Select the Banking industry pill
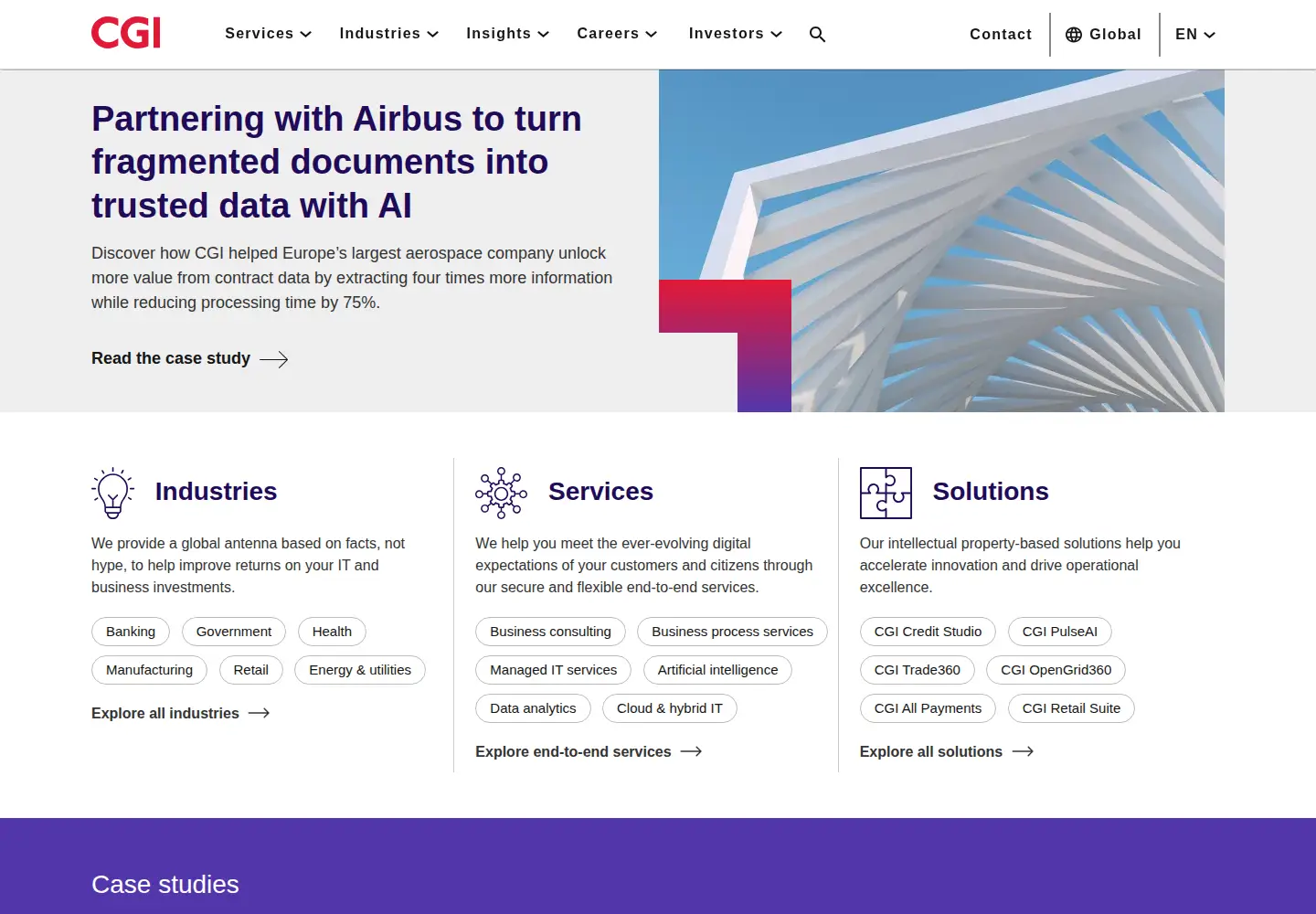 (131, 632)
